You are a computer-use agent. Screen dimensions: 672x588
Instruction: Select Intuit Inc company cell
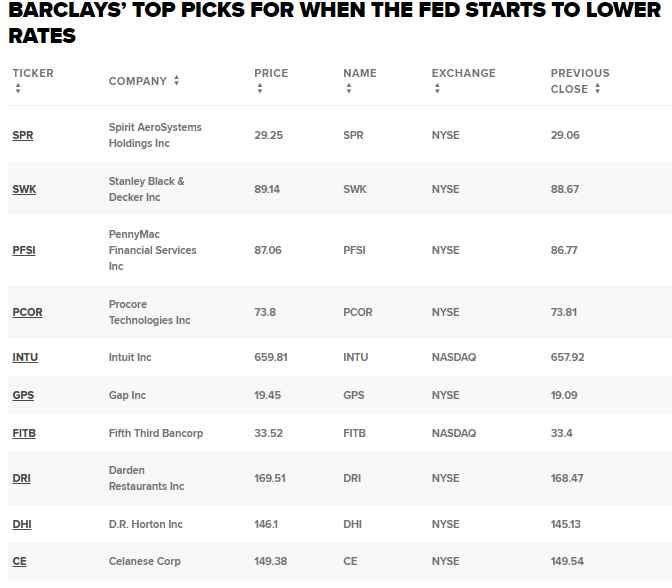[x=130, y=357]
